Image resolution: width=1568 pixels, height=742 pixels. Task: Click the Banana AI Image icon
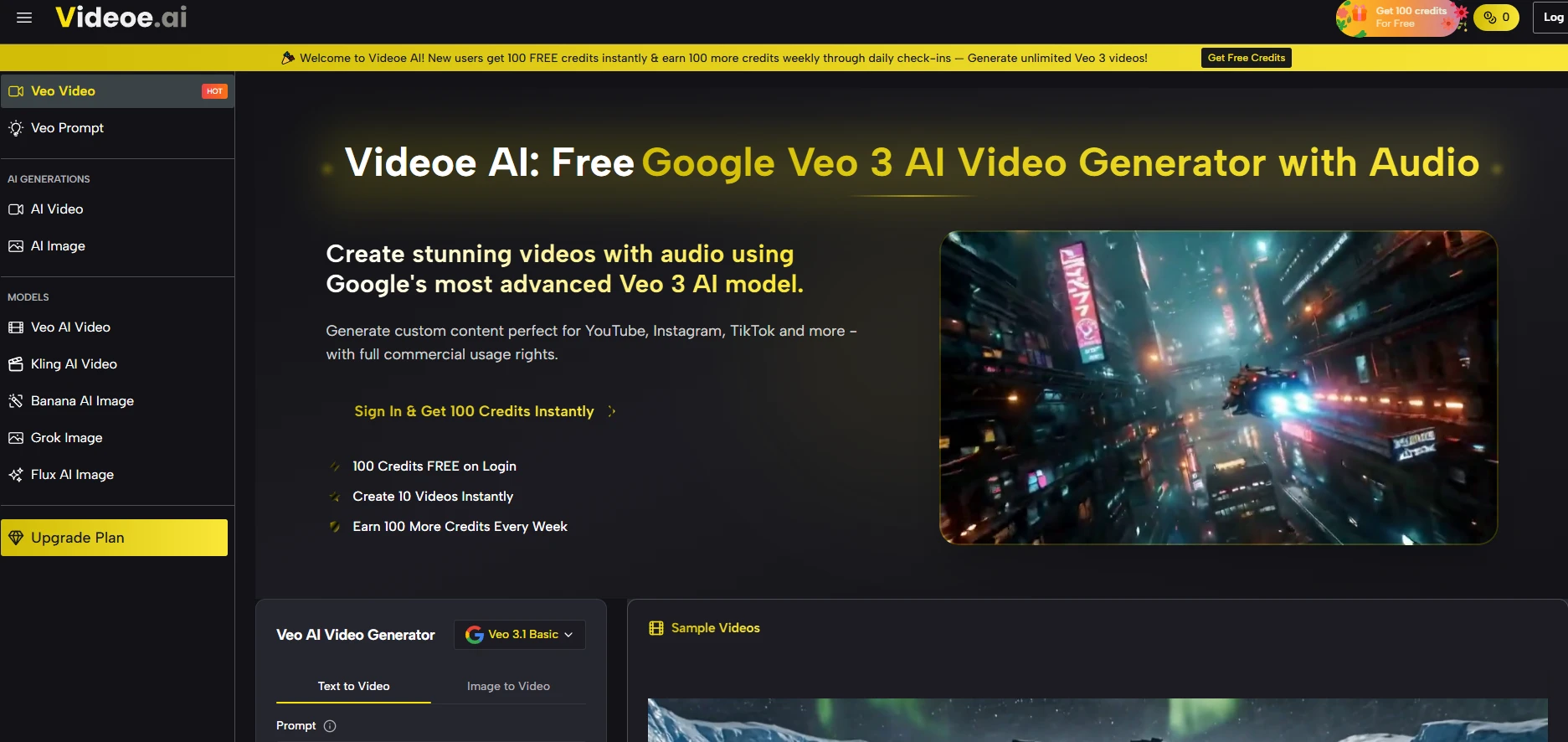click(x=16, y=401)
